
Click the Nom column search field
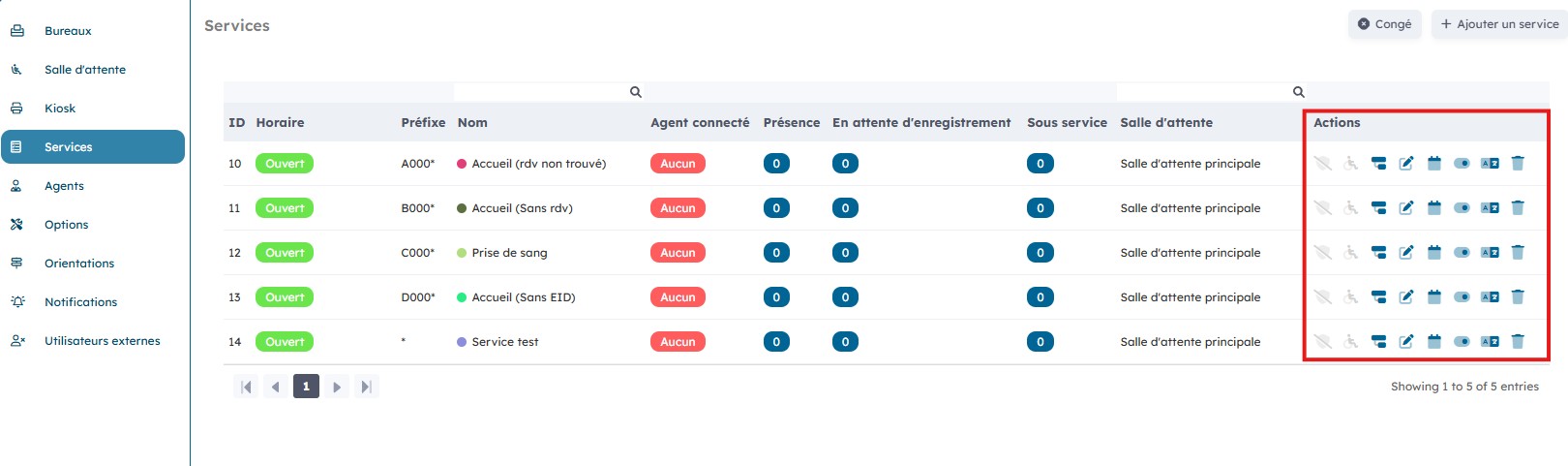pos(540,92)
